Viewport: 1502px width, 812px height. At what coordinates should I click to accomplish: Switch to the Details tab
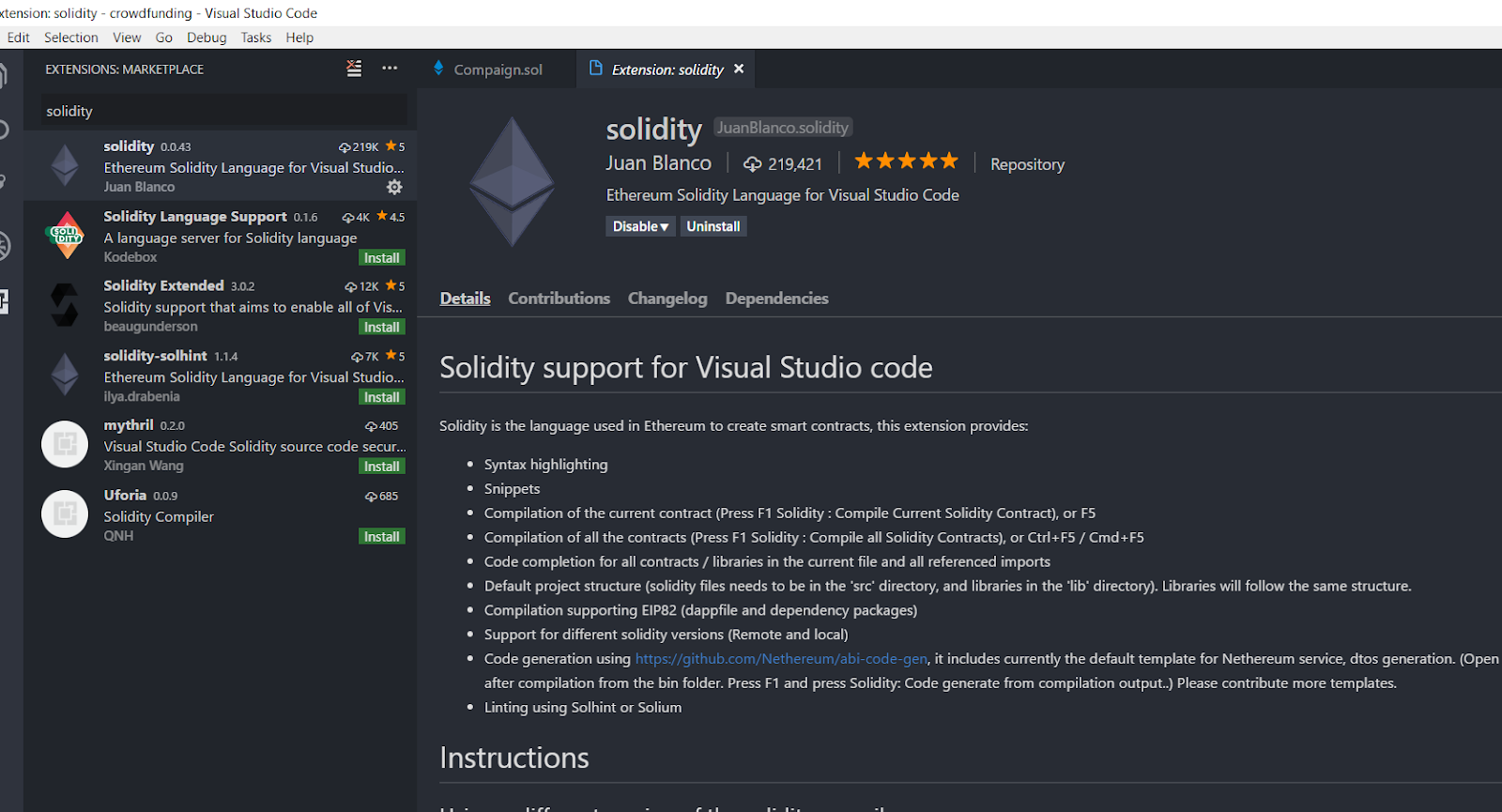465,299
